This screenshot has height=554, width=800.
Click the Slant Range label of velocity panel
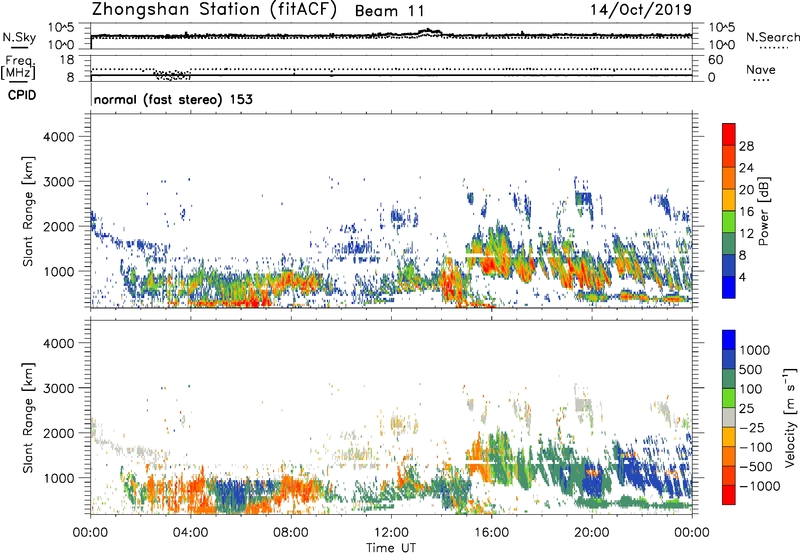tap(28, 418)
